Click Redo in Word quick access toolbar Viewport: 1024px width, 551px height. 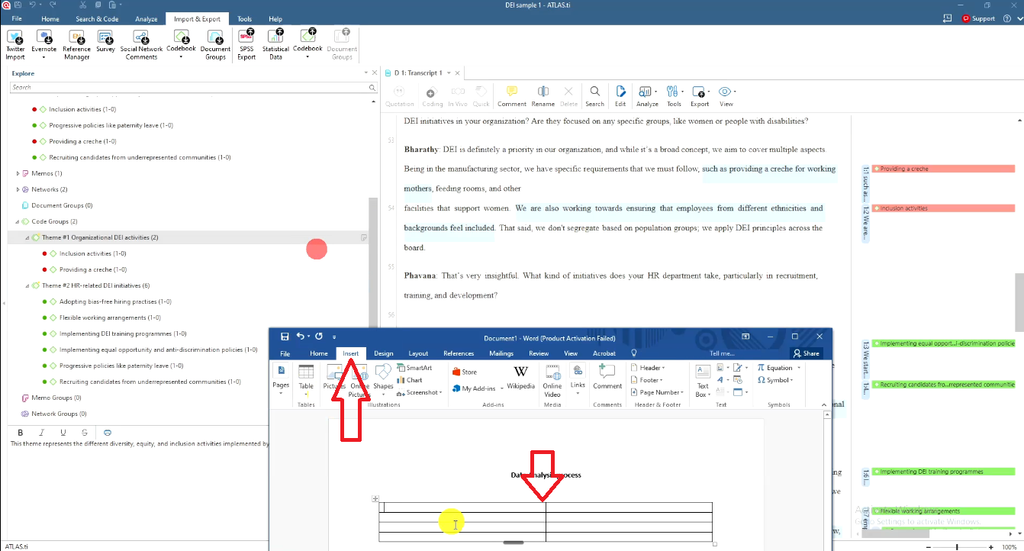[319, 336]
